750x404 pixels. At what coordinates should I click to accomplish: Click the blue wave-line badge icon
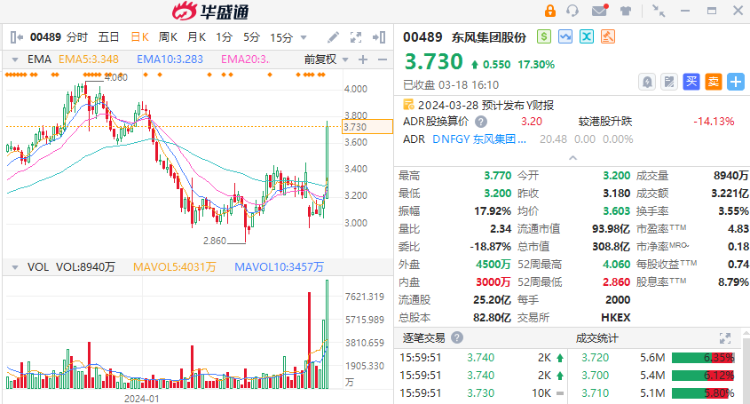(565, 37)
